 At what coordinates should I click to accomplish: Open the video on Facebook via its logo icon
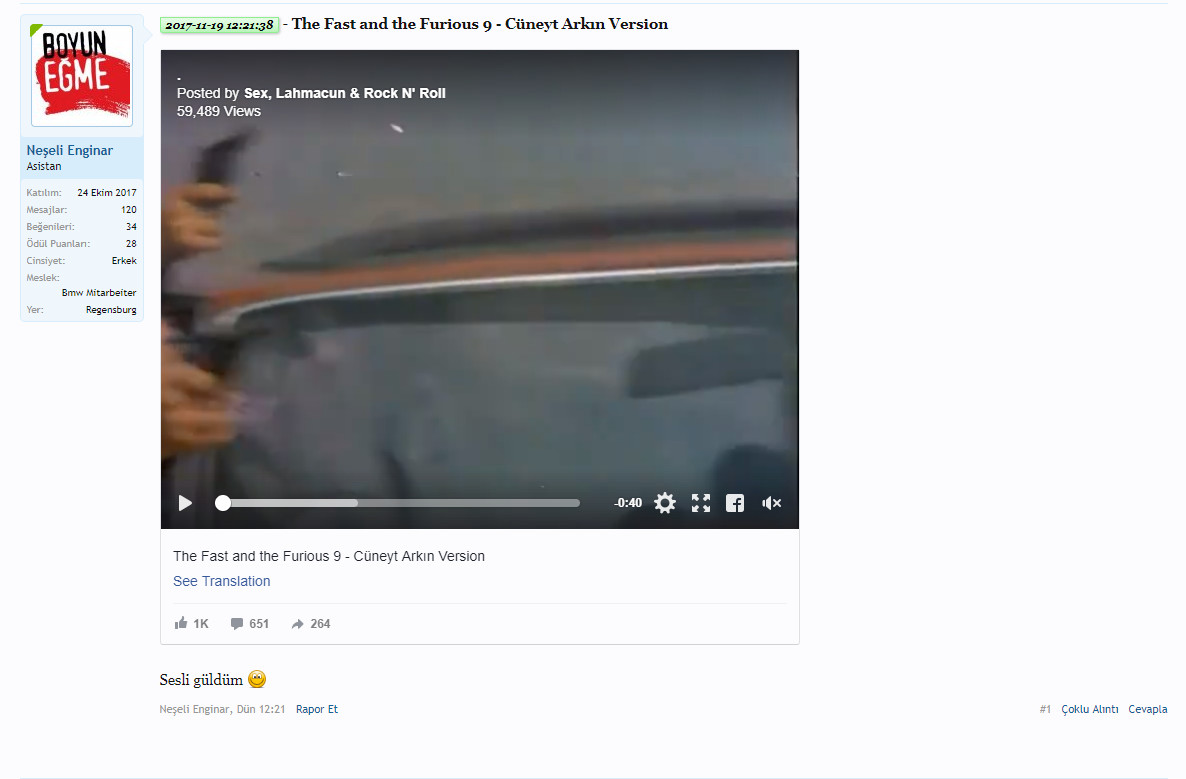735,503
